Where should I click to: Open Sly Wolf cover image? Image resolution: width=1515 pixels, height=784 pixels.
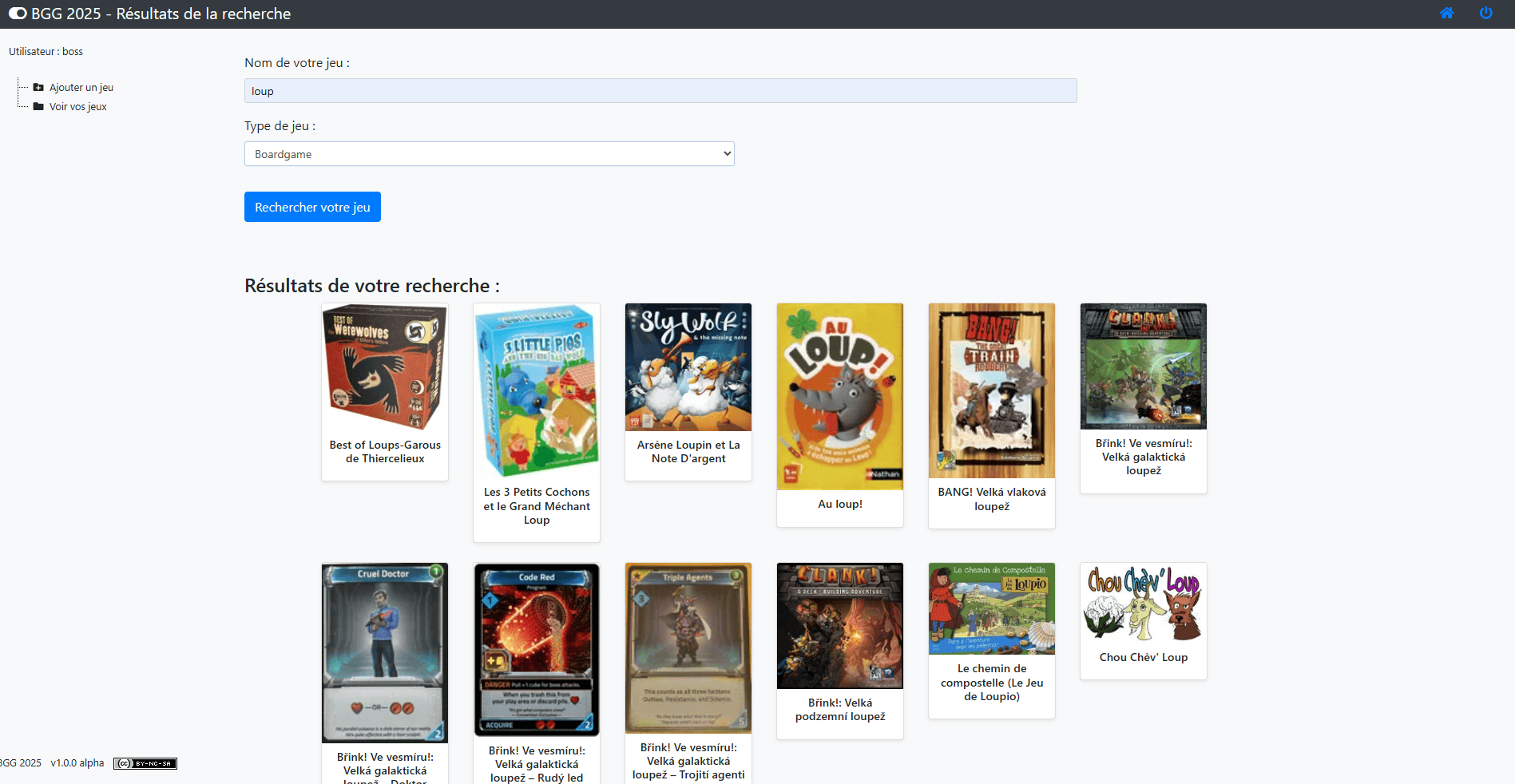pos(688,366)
